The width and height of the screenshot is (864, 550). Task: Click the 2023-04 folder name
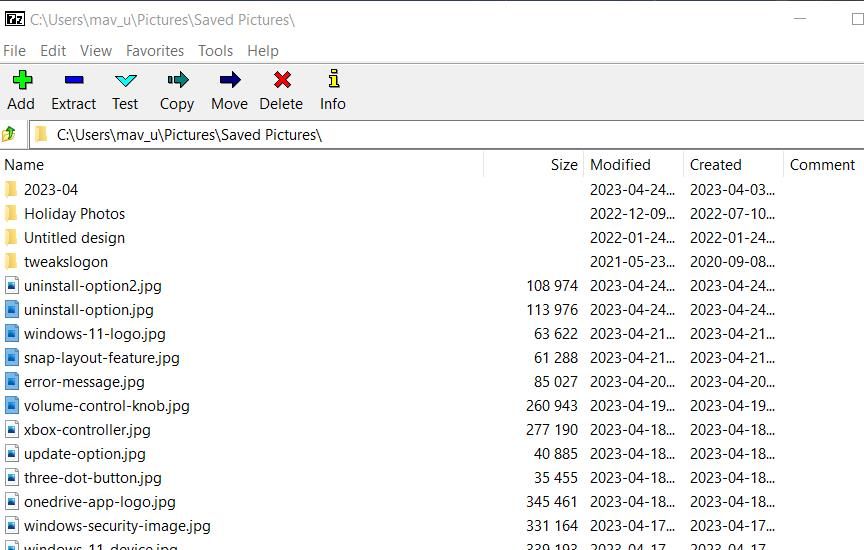[51, 190]
